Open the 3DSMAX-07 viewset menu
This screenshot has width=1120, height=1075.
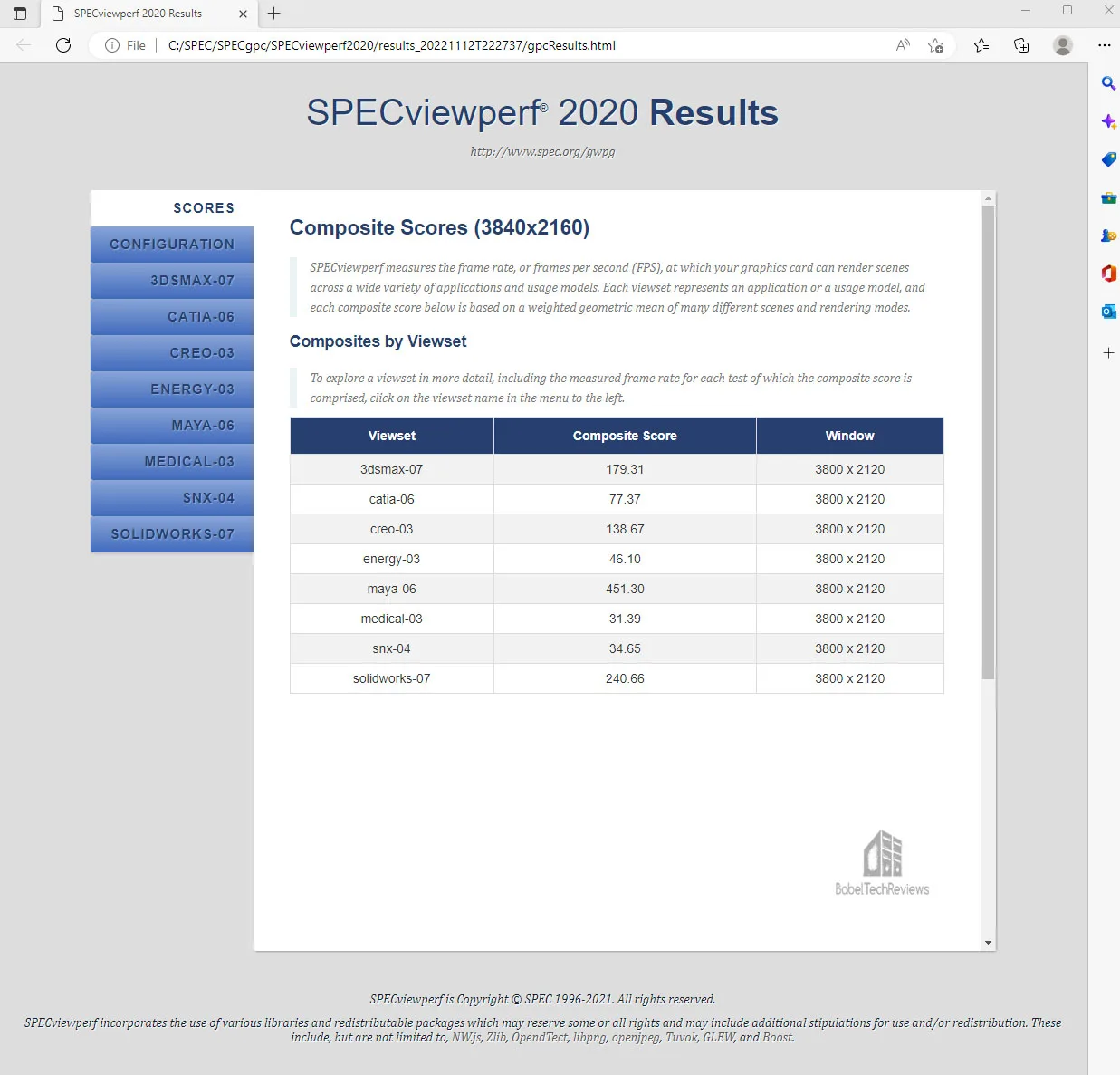172,281
